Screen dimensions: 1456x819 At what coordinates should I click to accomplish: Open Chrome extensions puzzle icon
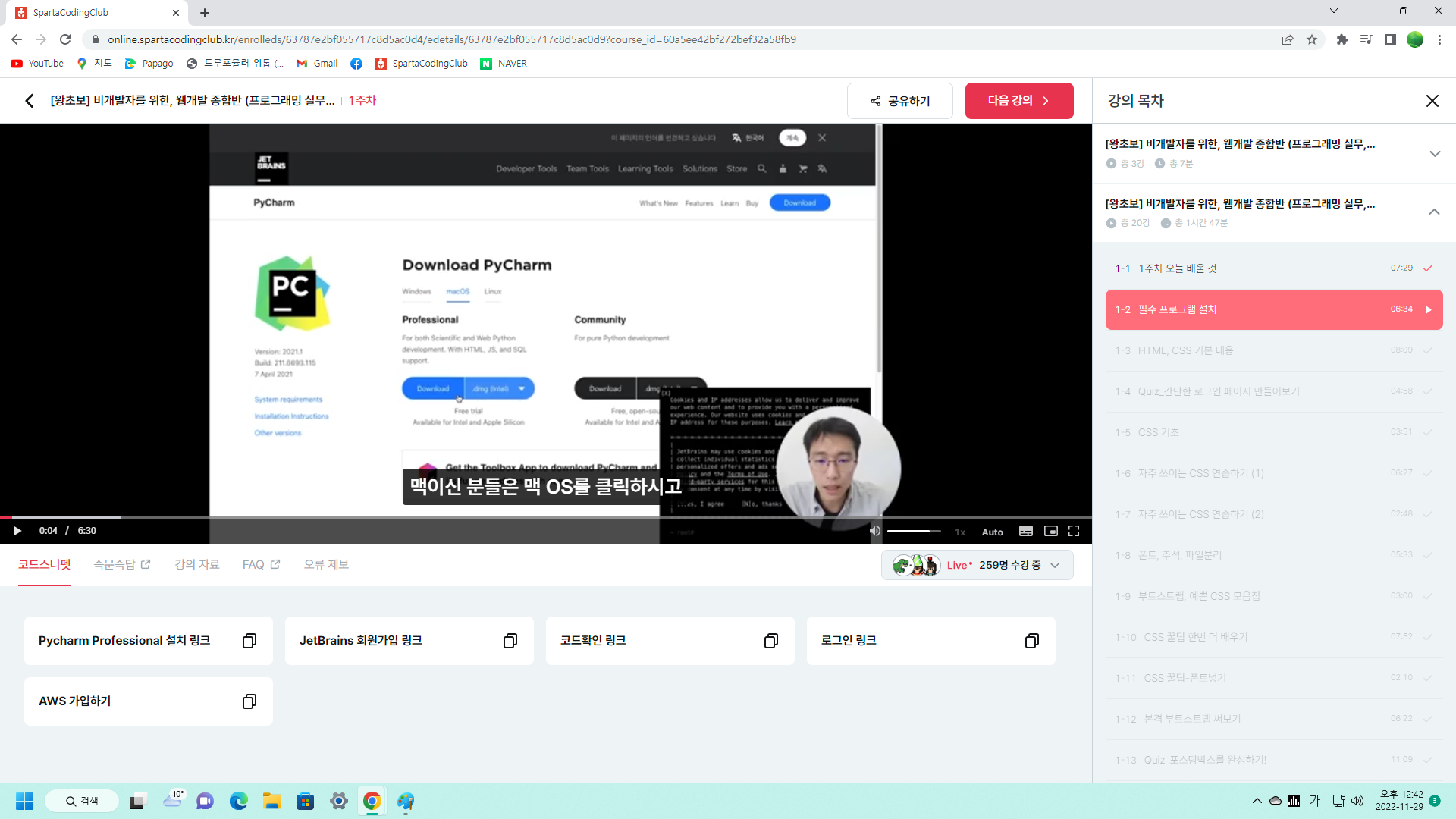pos(1342,39)
